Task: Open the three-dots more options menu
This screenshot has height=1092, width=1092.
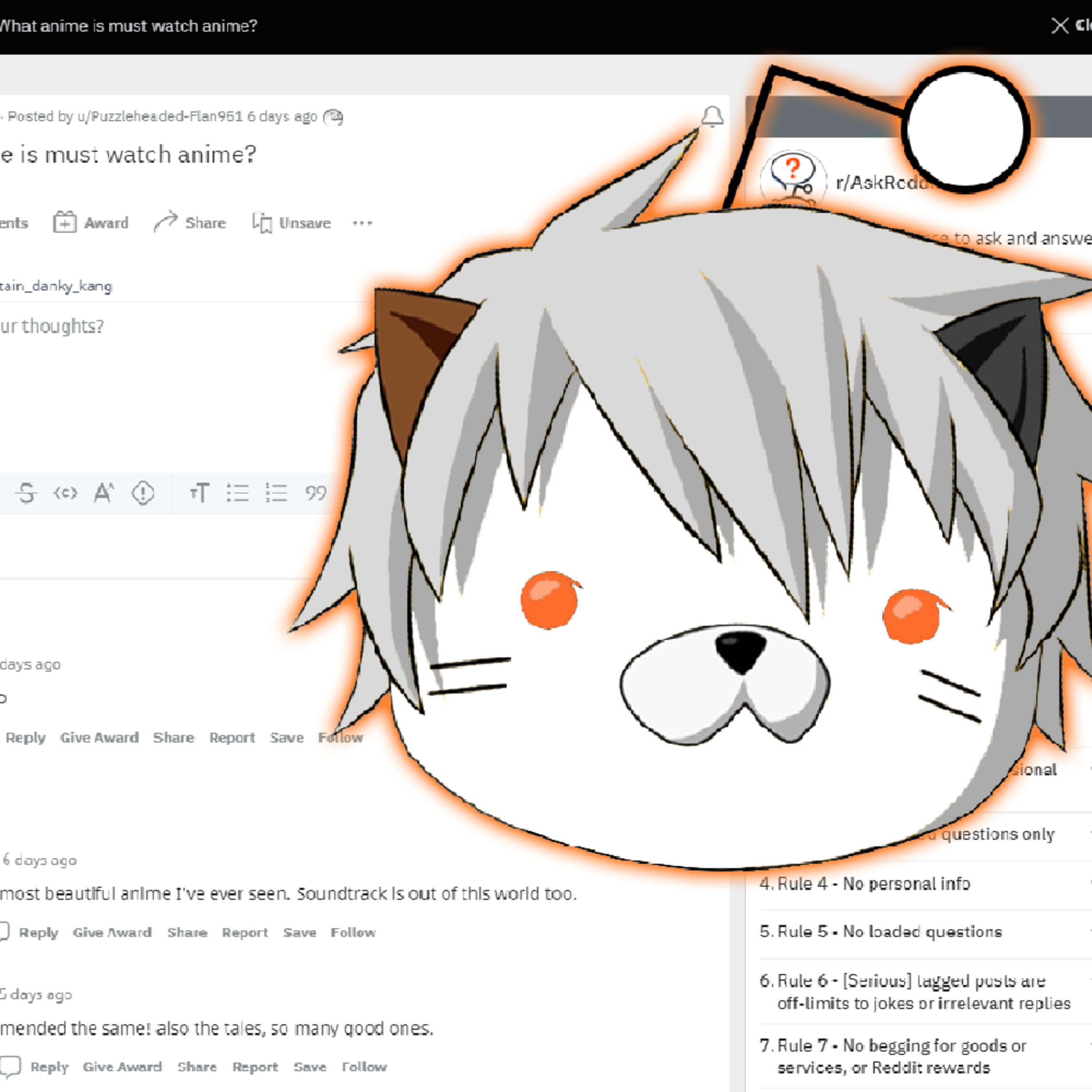Action: point(362,223)
